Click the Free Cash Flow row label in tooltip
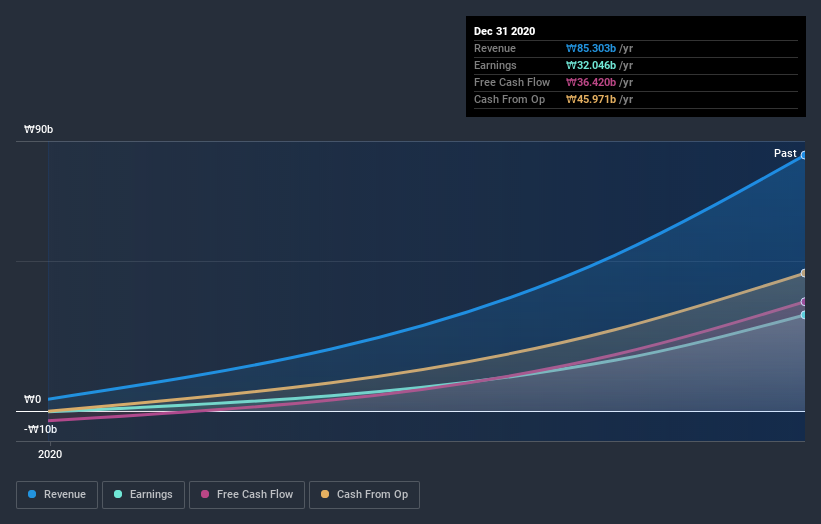This screenshot has width=821, height=524. click(512, 82)
